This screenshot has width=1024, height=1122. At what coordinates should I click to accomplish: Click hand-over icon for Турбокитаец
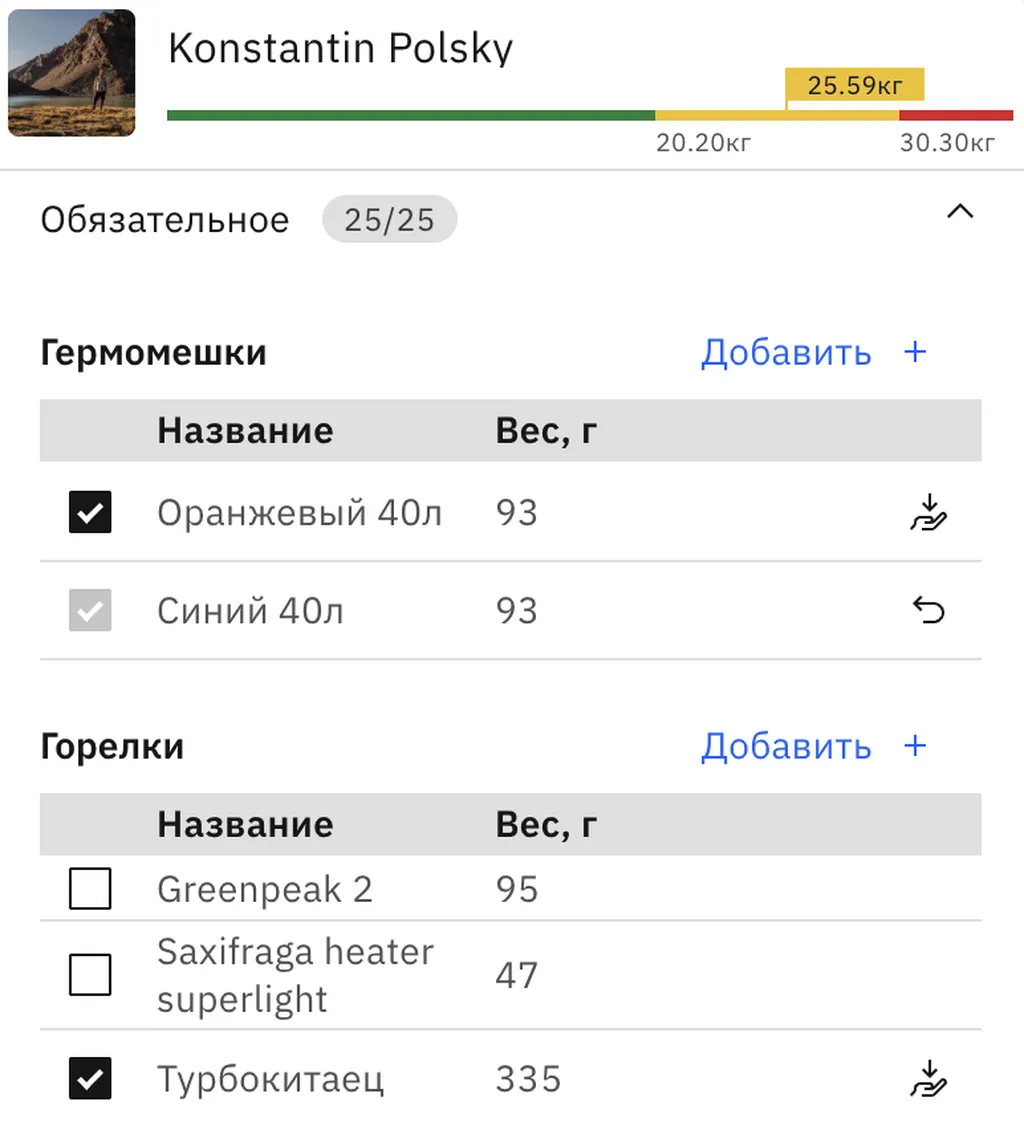tap(929, 1080)
